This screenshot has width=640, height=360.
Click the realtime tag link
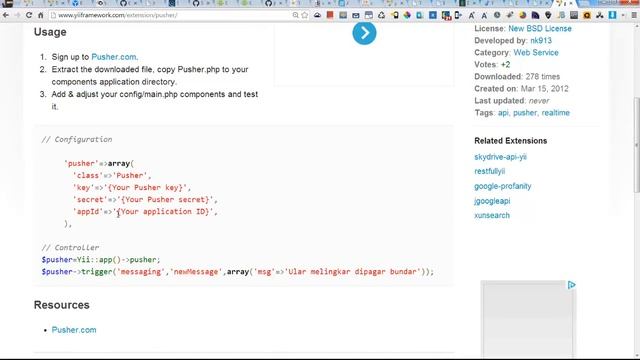click(x=556, y=113)
